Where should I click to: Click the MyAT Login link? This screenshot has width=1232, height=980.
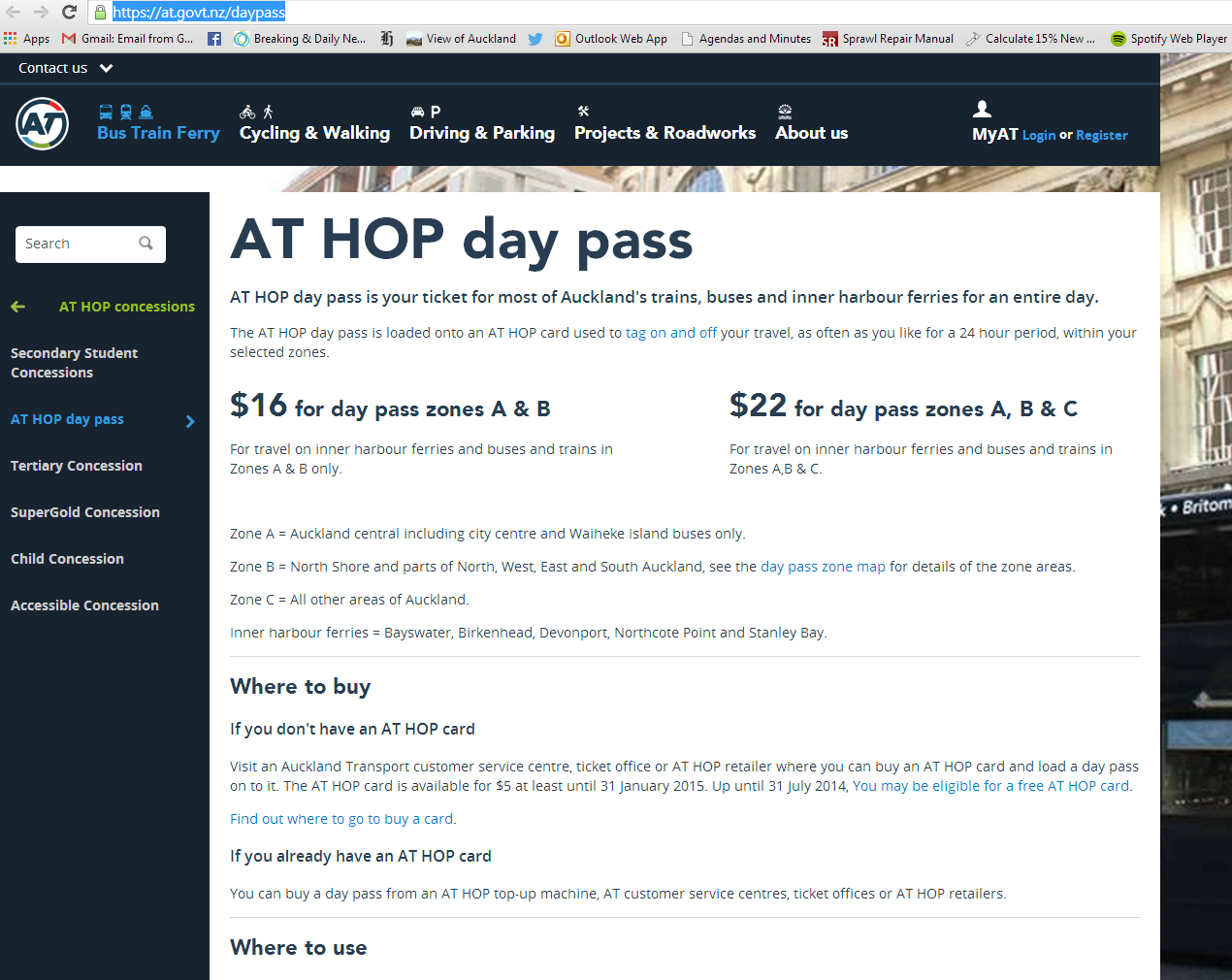[x=1038, y=136]
